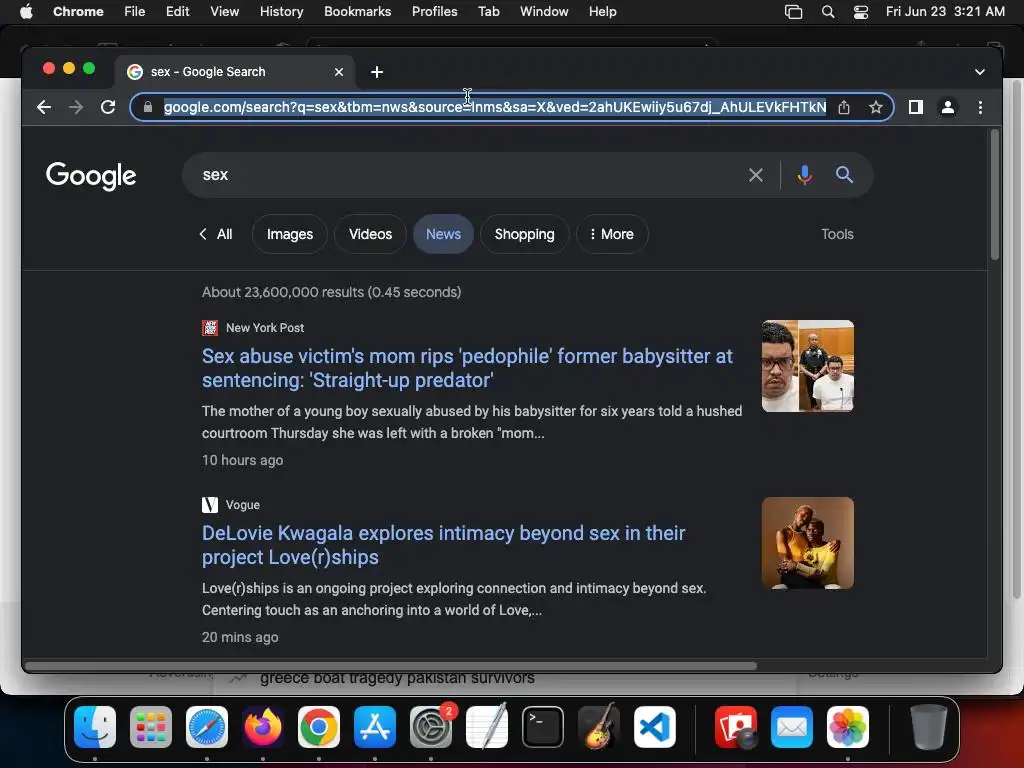Open the History menu

coord(281,12)
